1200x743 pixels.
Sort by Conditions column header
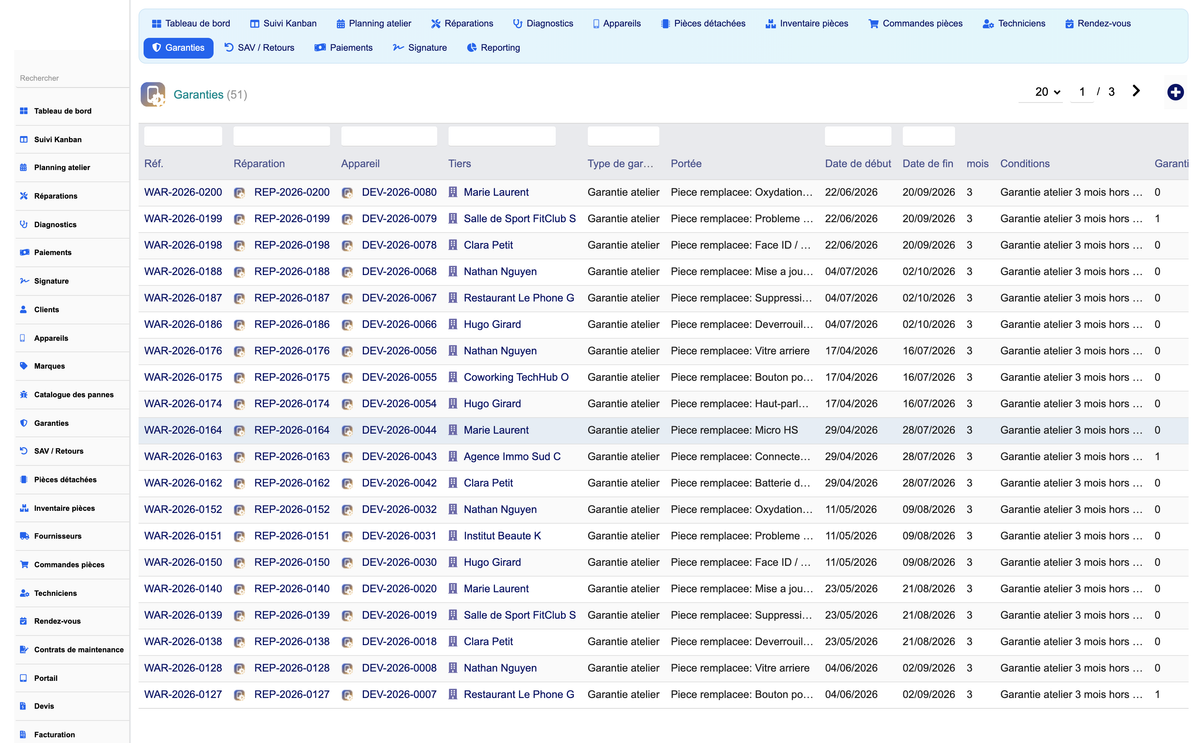point(1025,164)
